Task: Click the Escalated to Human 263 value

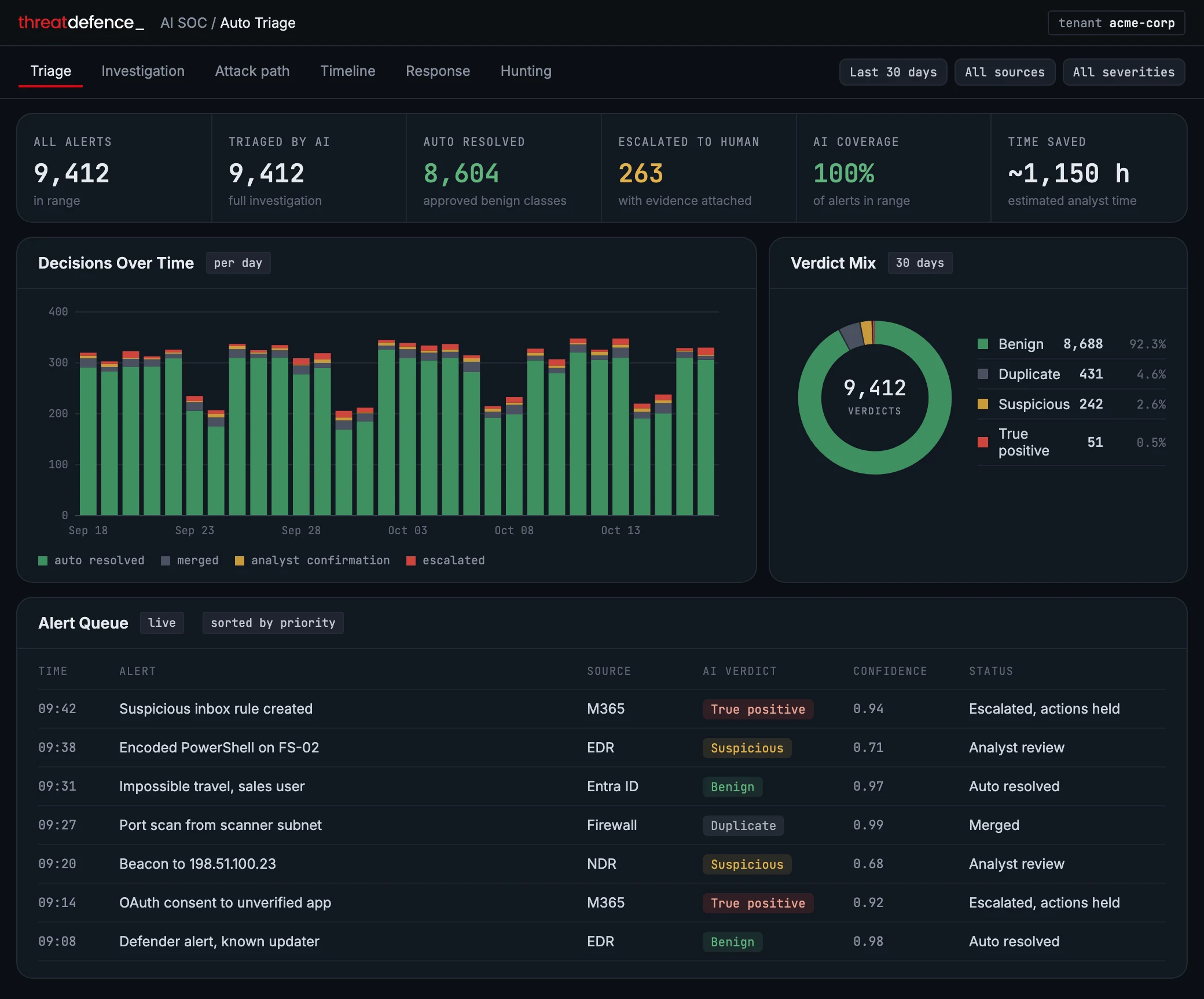Action: 641,174
